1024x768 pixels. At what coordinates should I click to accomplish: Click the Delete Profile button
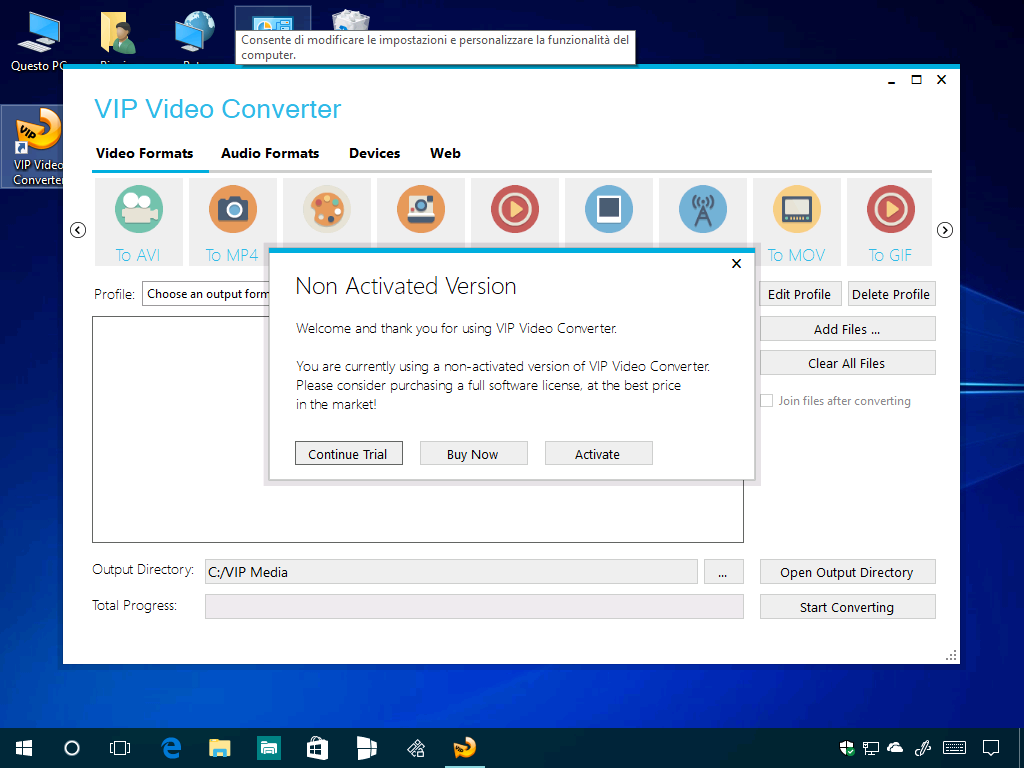(891, 294)
